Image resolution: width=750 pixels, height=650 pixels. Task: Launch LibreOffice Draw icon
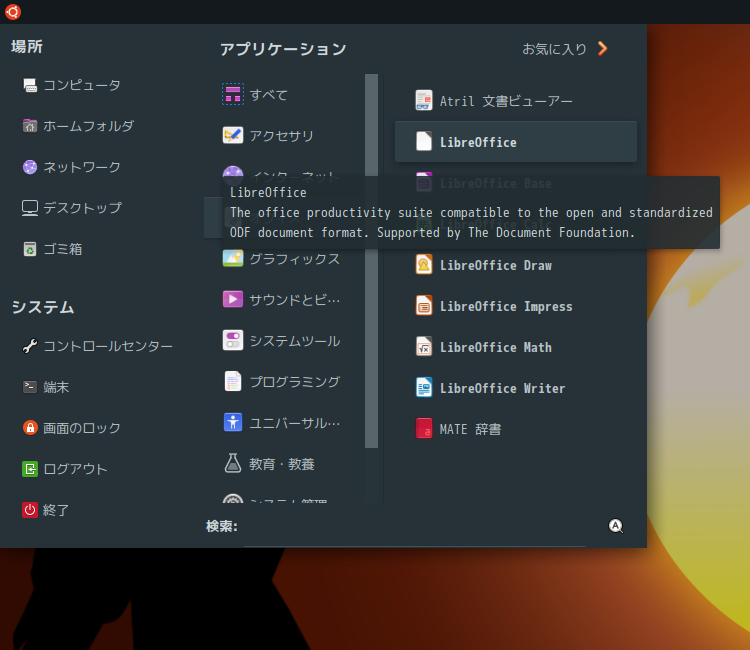click(424, 264)
